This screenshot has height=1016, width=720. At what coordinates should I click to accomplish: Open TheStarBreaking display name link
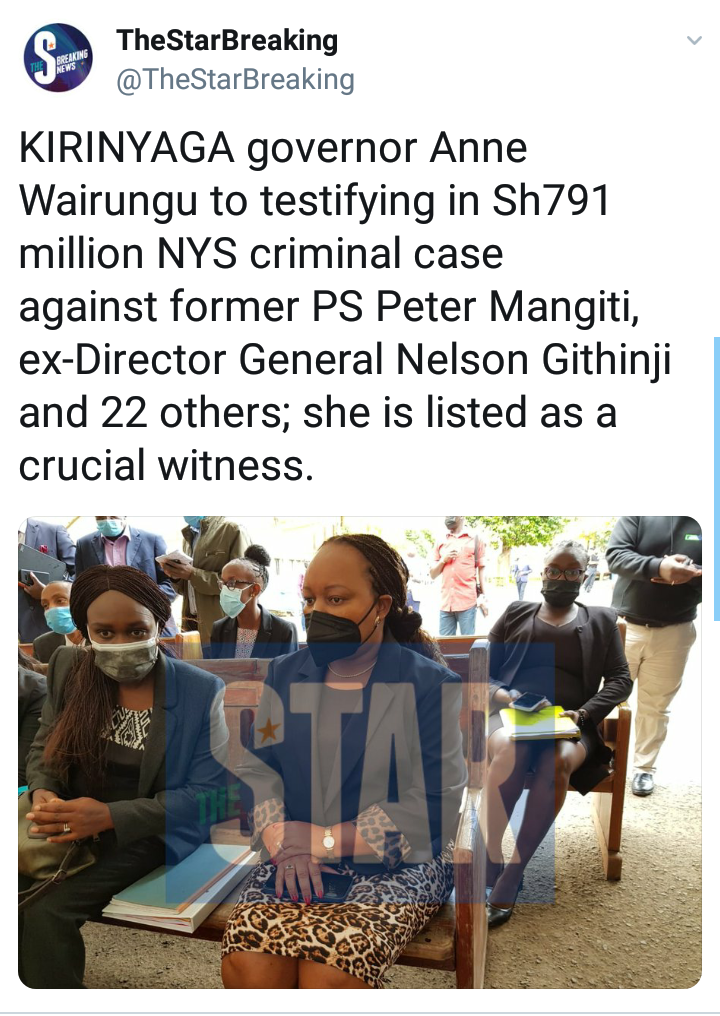coord(227,40)
